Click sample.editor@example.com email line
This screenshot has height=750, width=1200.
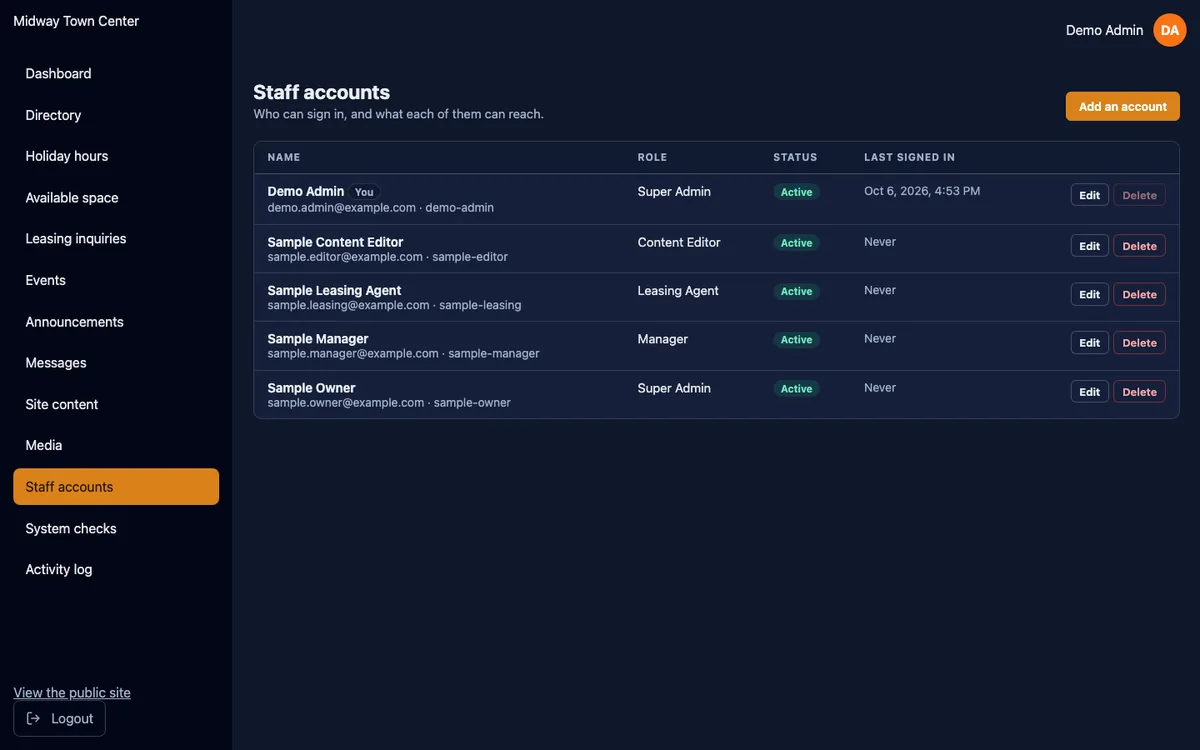[x=387, y=257]
